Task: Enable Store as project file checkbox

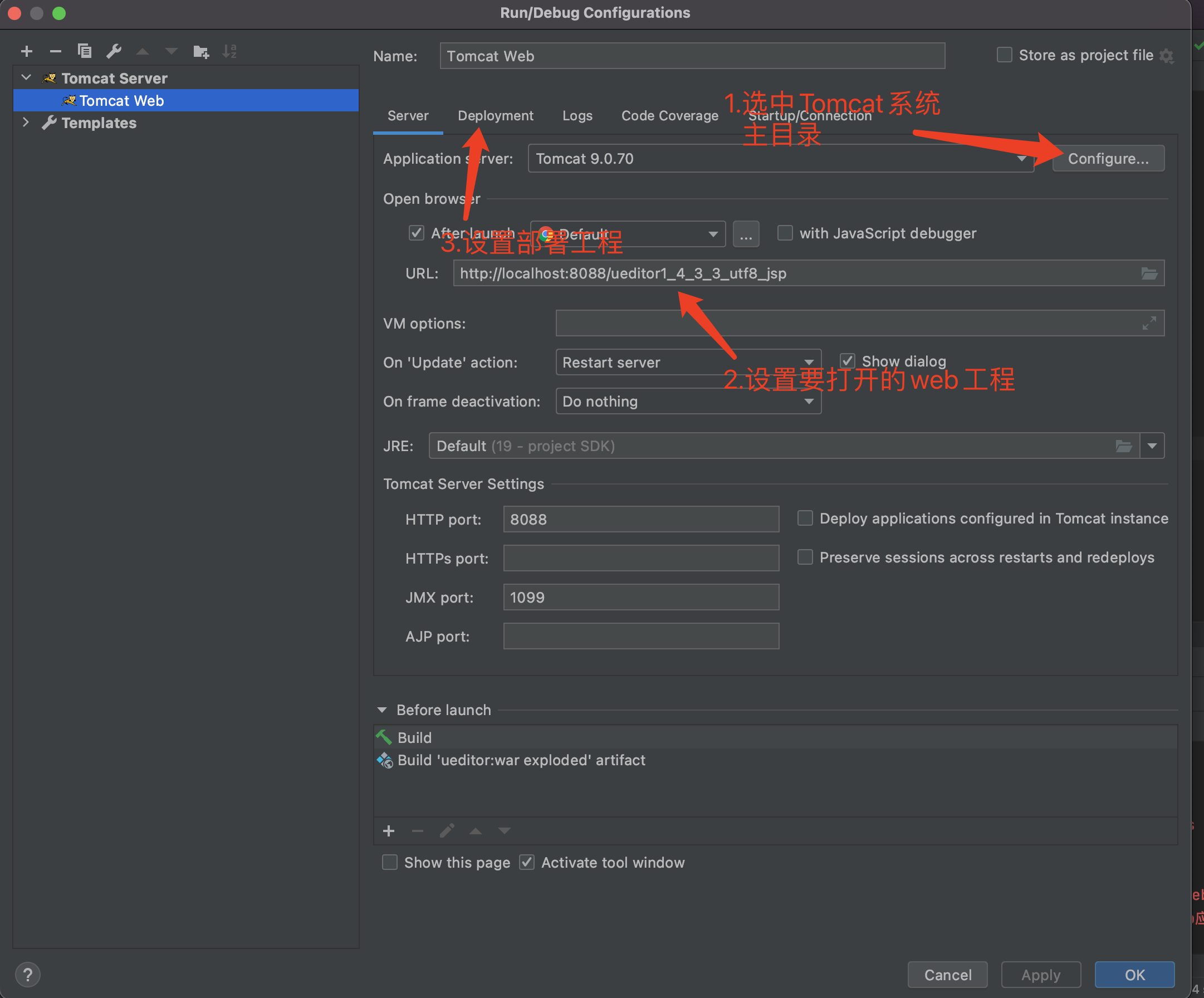Action: click(x=1005, y=55)
